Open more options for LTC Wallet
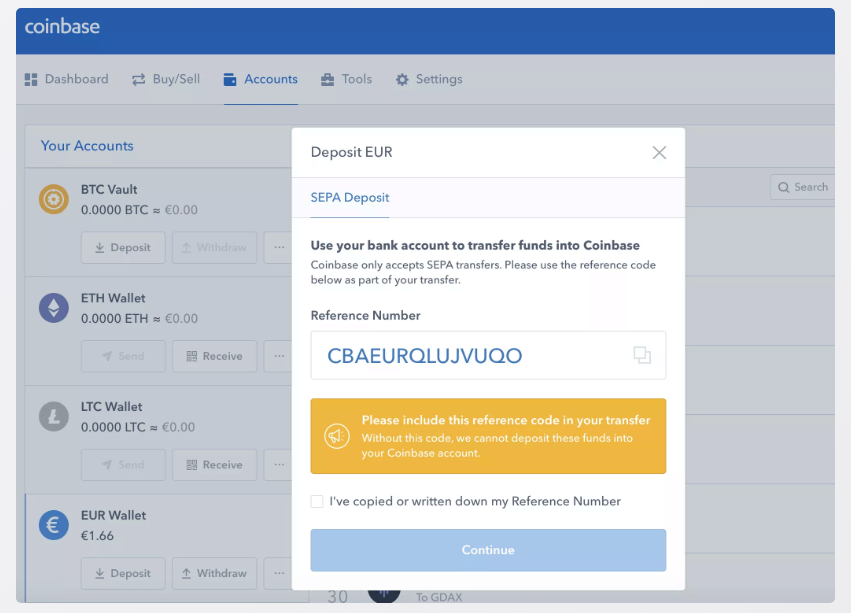The height and width of the screenshot is (613, 851). point(278,465)
